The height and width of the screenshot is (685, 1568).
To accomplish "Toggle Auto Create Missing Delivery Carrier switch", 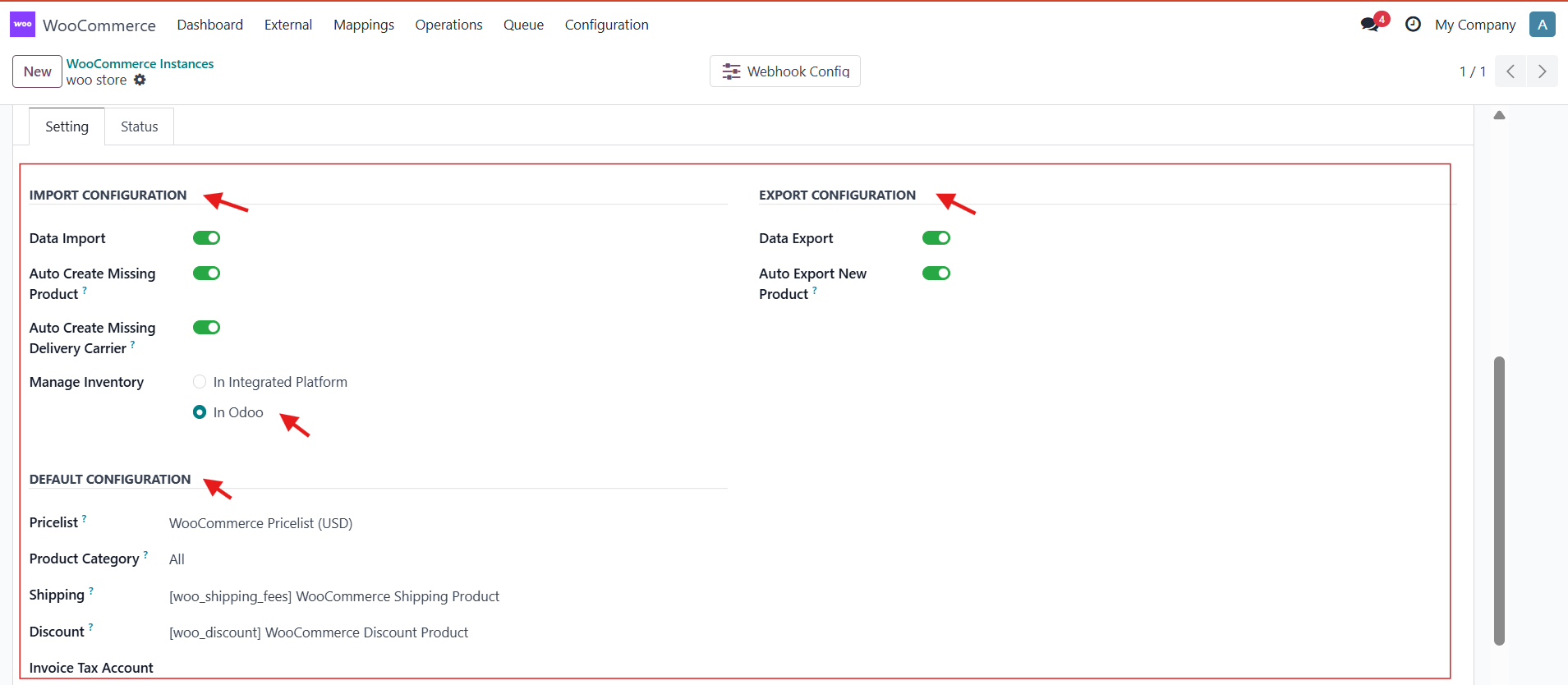I will (x=206, y=328).
